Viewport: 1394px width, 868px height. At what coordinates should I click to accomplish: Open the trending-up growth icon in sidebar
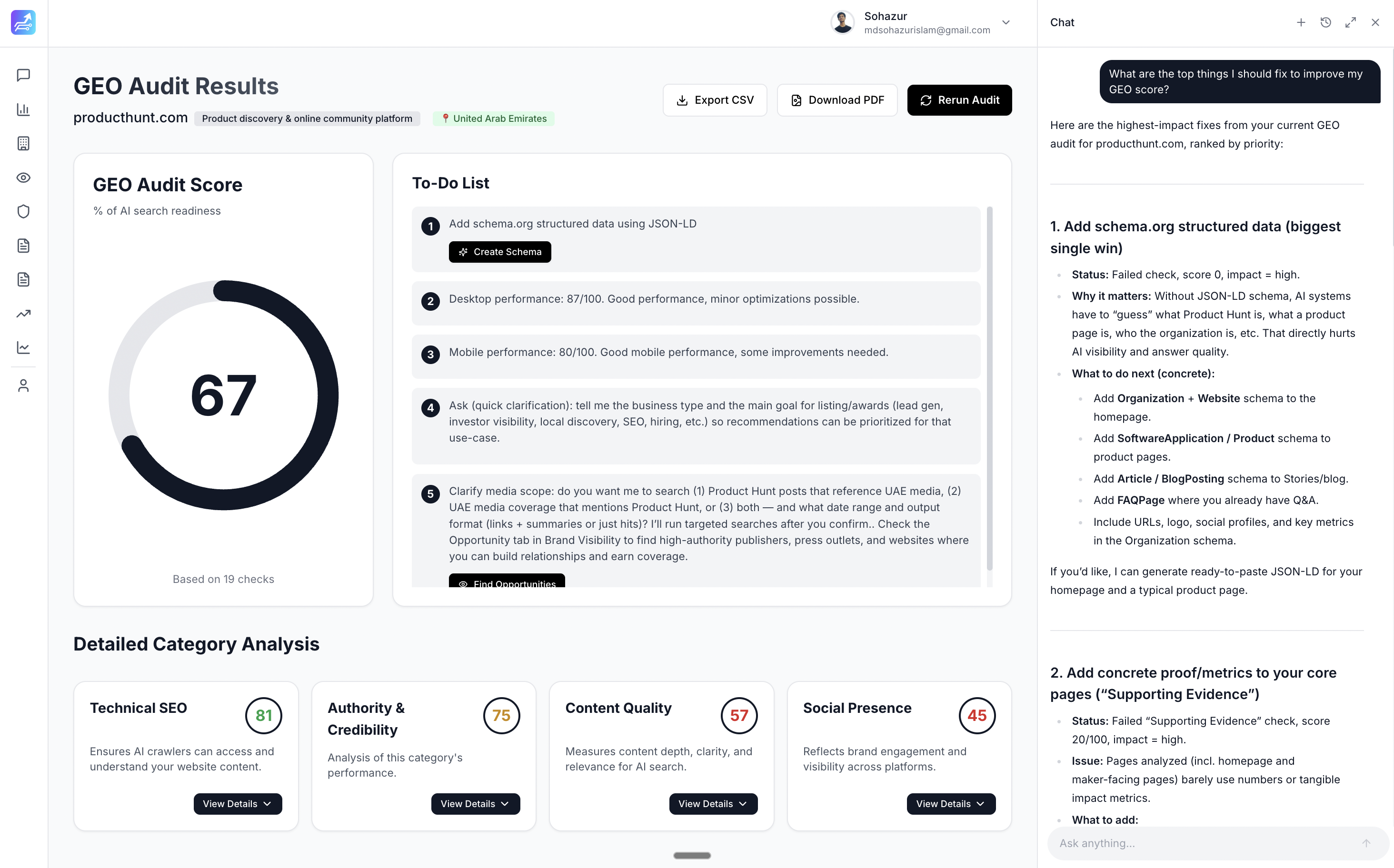(23, 314)
